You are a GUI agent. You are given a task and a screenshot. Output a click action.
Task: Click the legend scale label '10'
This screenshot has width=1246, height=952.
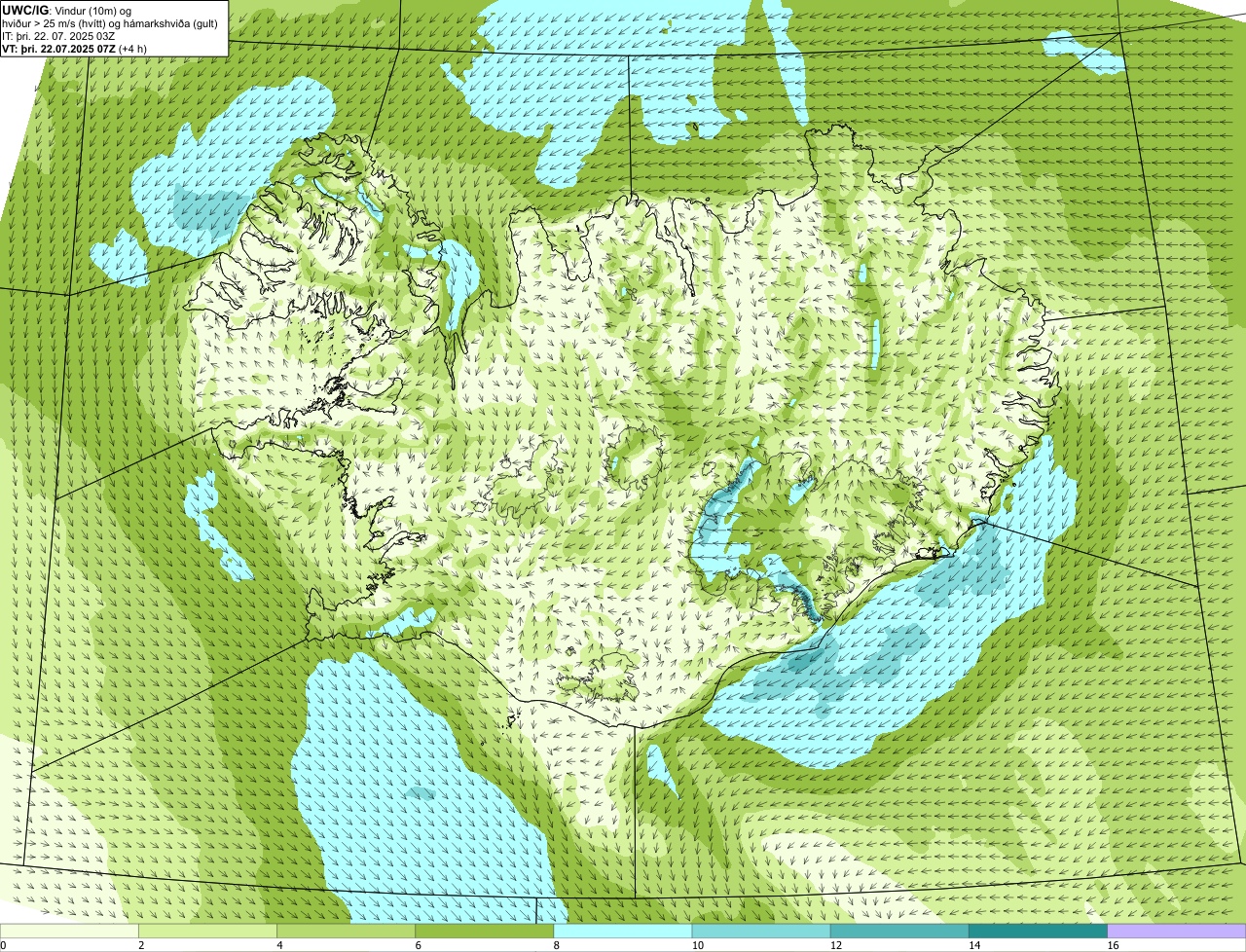coord(697,945)
